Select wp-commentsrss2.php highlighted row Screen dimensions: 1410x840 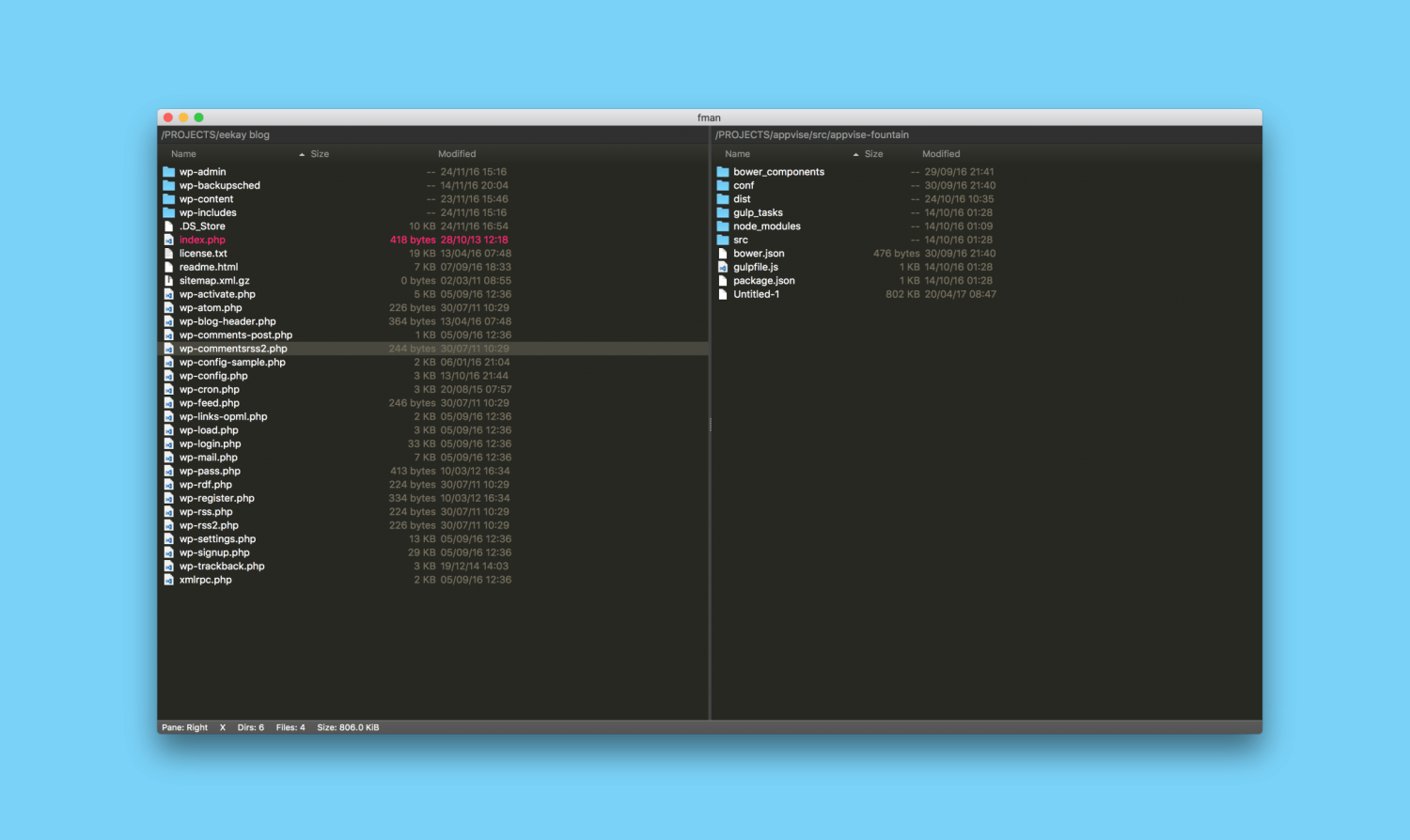(x=433, y=349)
